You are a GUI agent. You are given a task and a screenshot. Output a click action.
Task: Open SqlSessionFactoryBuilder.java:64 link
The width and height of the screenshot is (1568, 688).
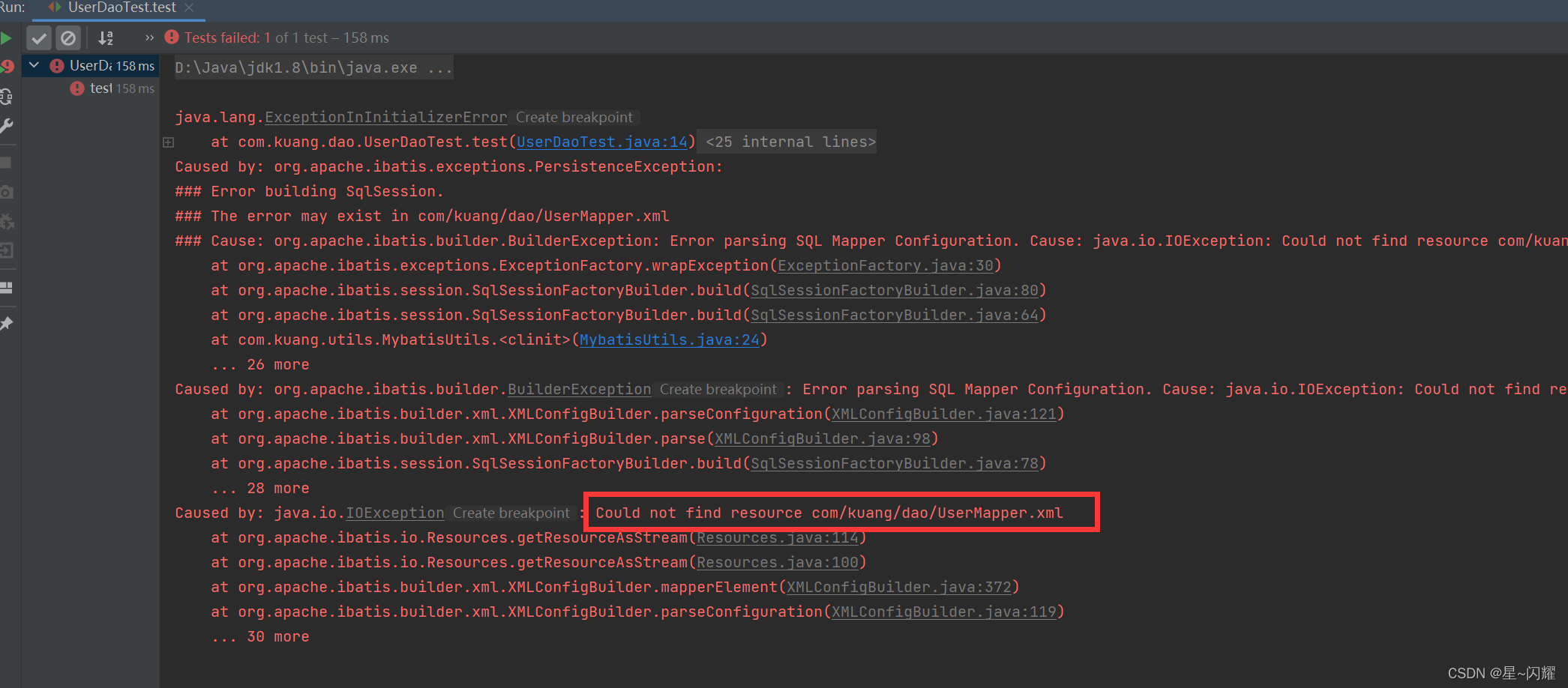[895, 316]
